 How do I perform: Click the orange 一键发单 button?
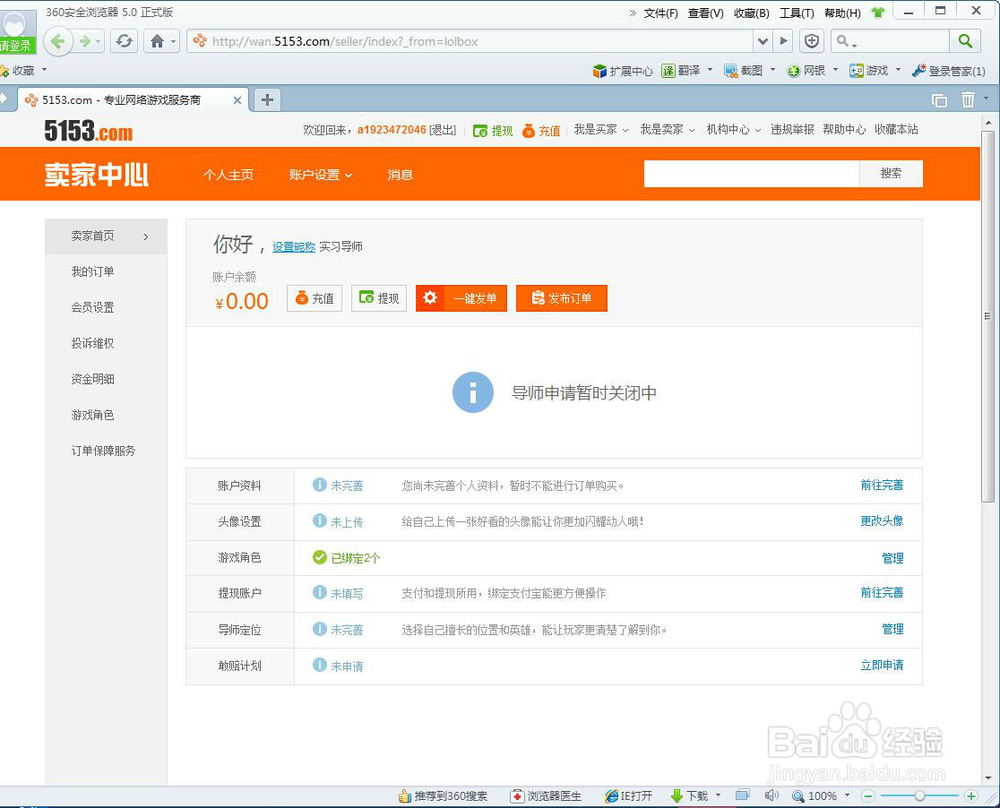pyautogui.click(x=461, y=298)
